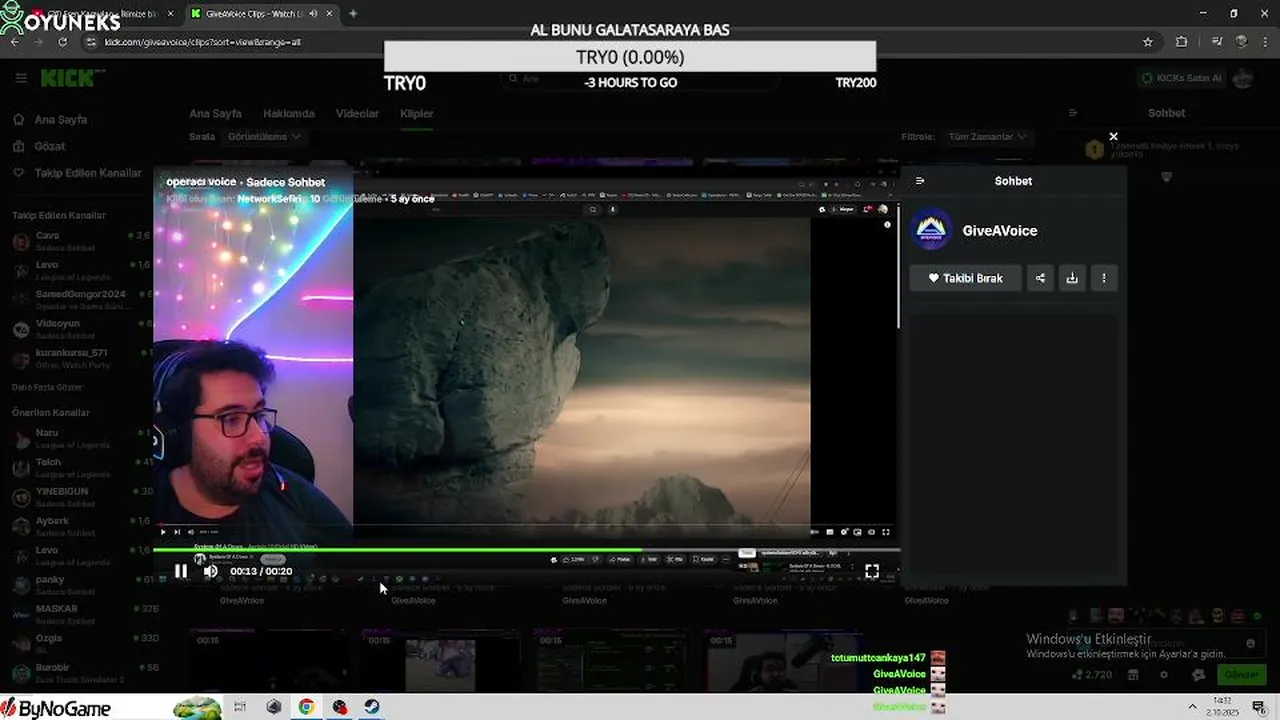Open the GiveAVoice channel name link
Image resolution: width=1280 pixels, height=720 pixels.
[x=999, y=230]
